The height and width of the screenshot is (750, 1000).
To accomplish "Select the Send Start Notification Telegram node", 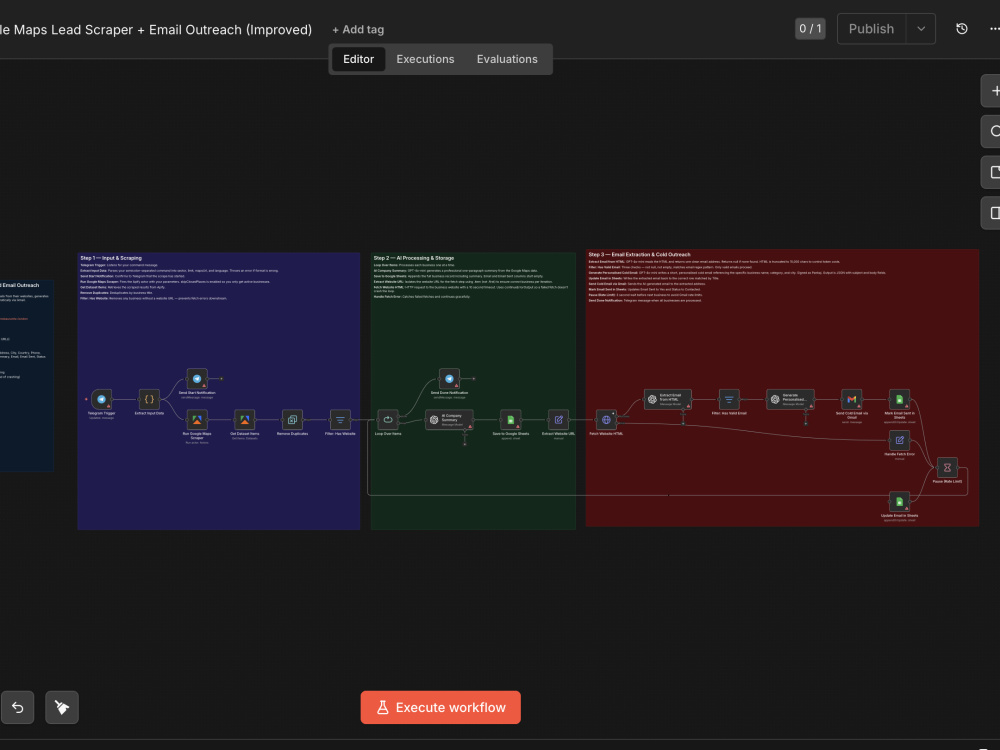I will click(197, 379).
